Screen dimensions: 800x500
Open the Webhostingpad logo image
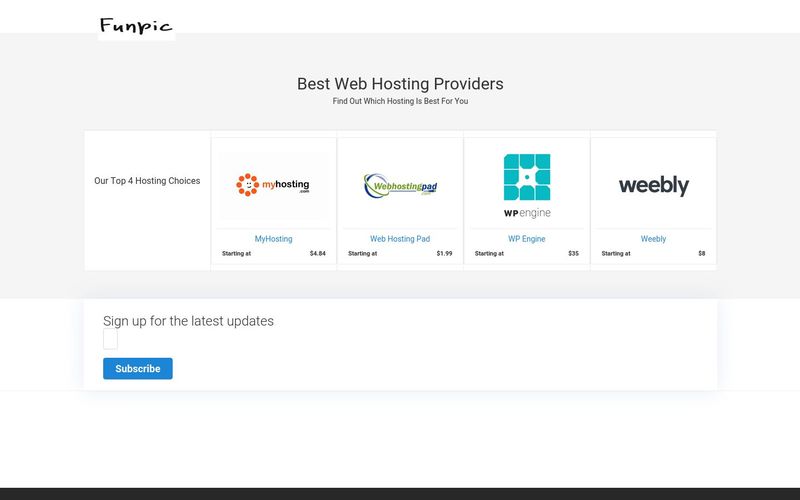click(x=400, y=185)
